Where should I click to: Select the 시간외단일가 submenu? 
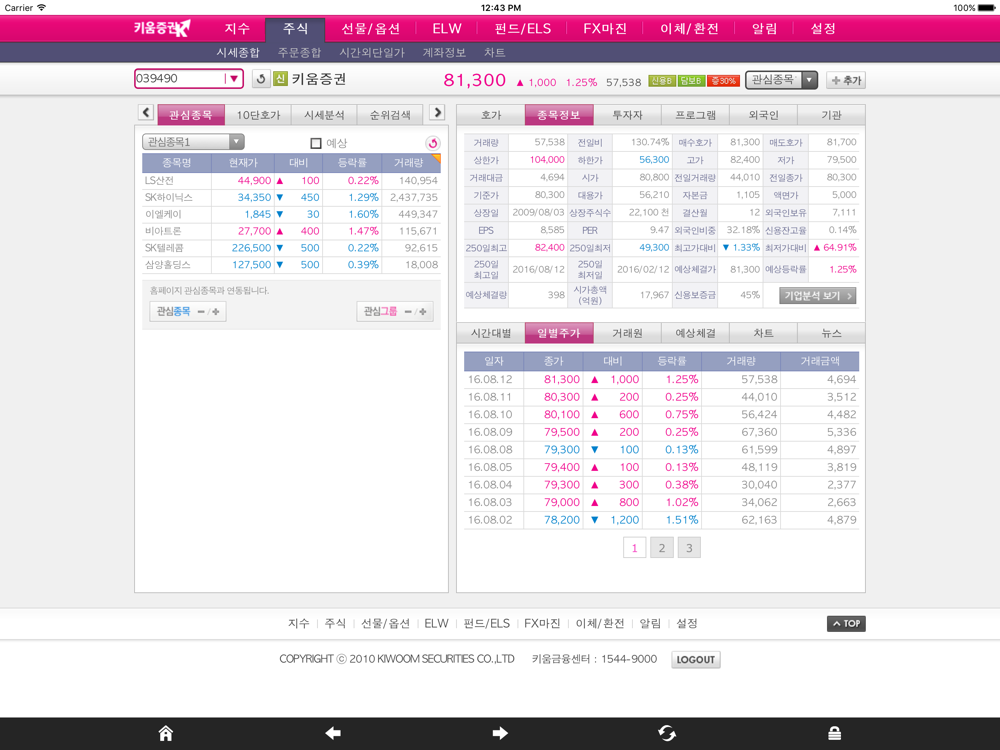coord(372,52)
